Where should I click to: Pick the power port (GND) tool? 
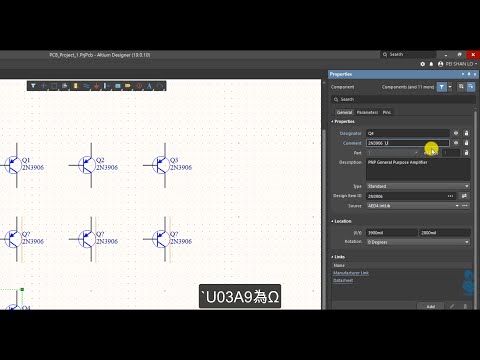pyautogui.click(x=97, y=86)
